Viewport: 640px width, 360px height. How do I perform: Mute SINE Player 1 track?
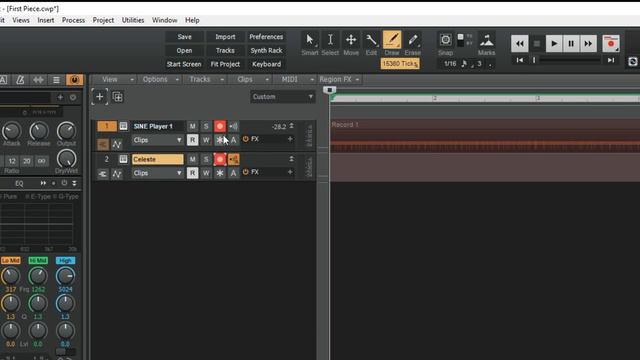pos(192,127)
